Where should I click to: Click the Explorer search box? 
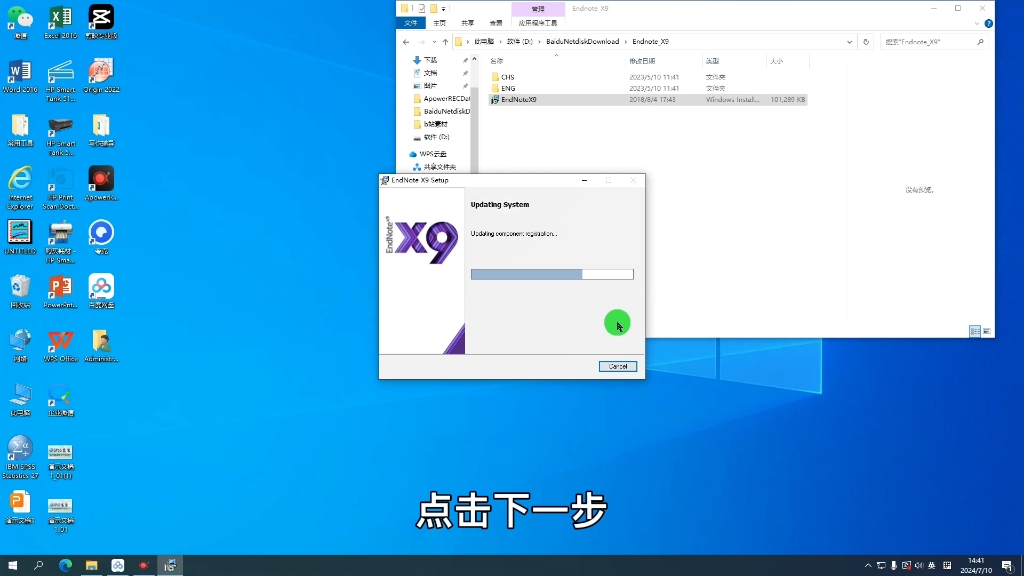[x=932, y=42]
